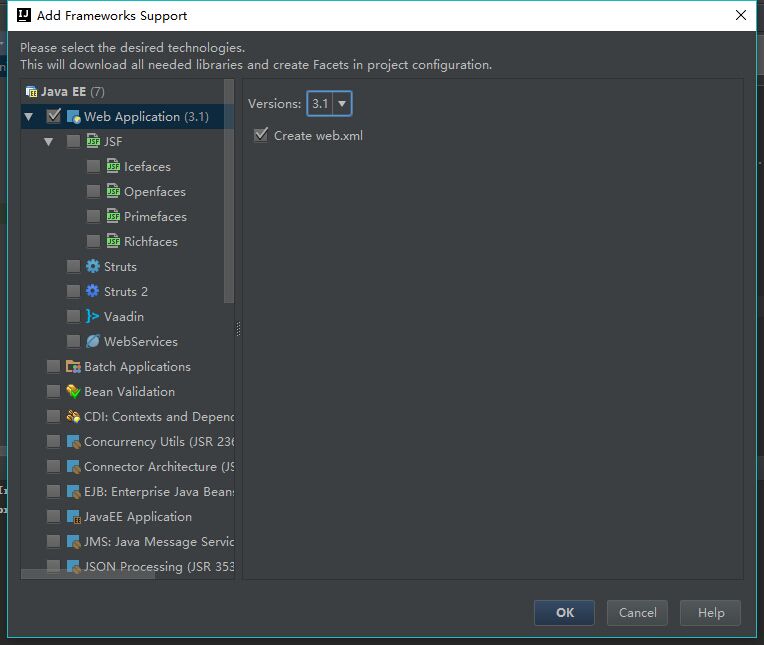
Task: Close the Add Frameworks Support dialog
Action: pyautogui.click(x=741, y=15)
